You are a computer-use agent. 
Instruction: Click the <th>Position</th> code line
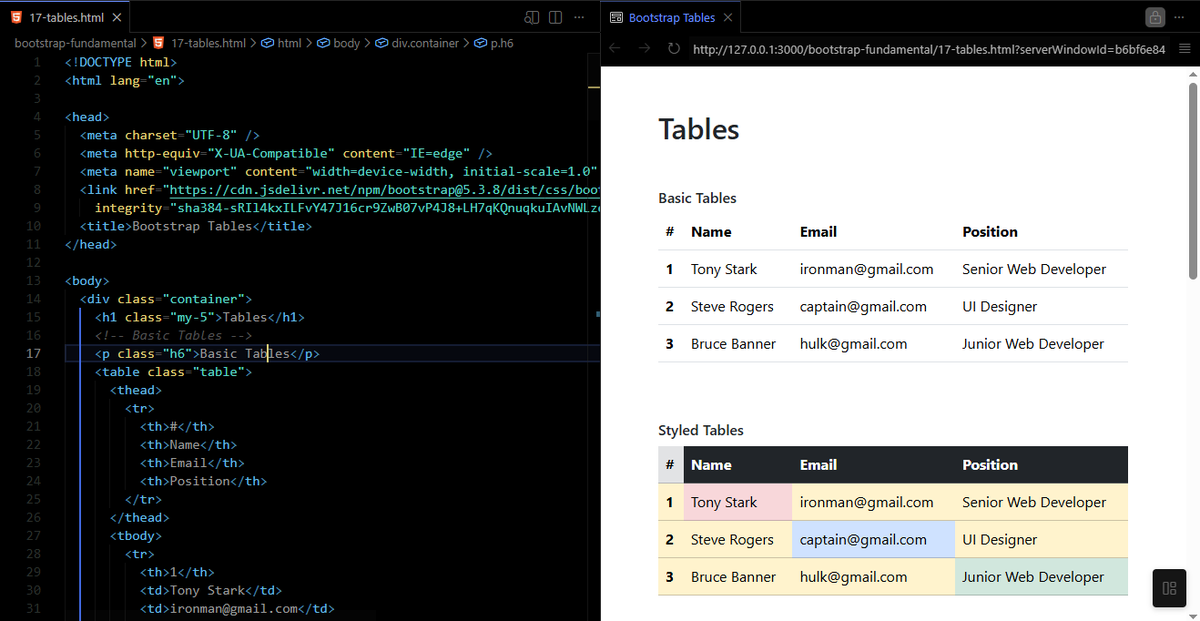click(203, 481)
